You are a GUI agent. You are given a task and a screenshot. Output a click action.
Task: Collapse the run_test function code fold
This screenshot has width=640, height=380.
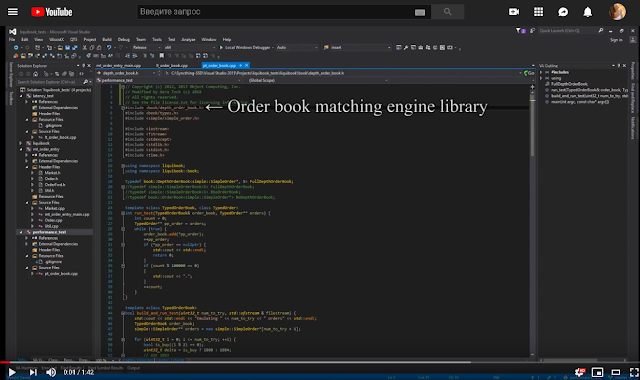[123, 213]
